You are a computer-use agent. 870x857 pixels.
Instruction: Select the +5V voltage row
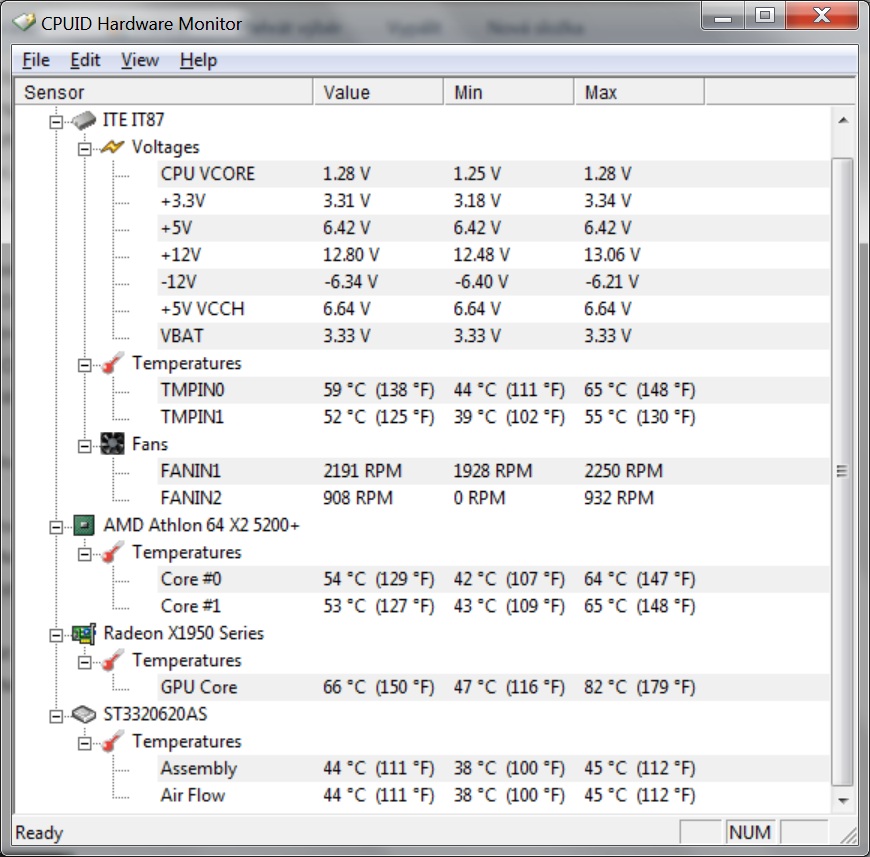click(493, 228)
